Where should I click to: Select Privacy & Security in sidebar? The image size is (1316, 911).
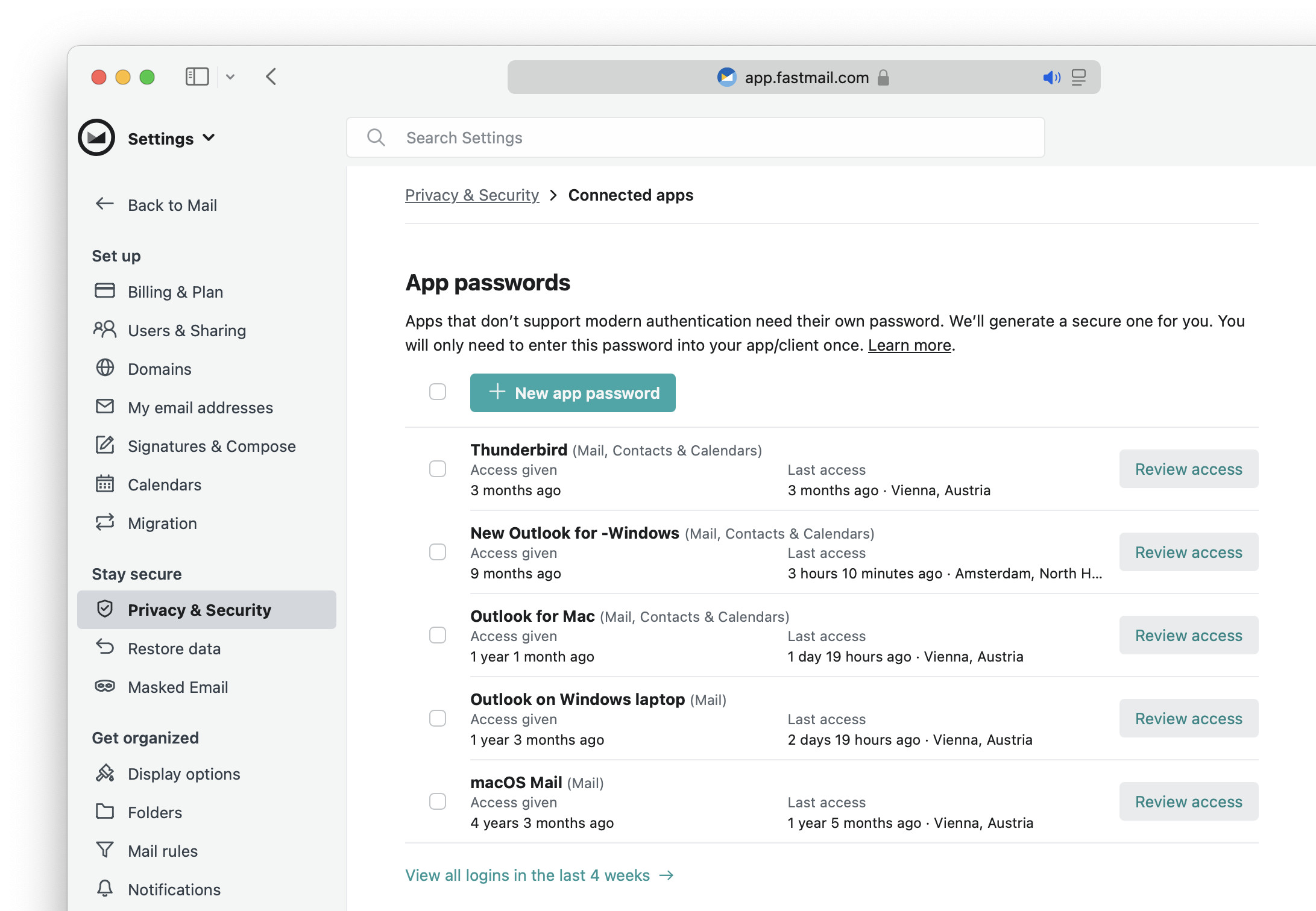(207, 610)
